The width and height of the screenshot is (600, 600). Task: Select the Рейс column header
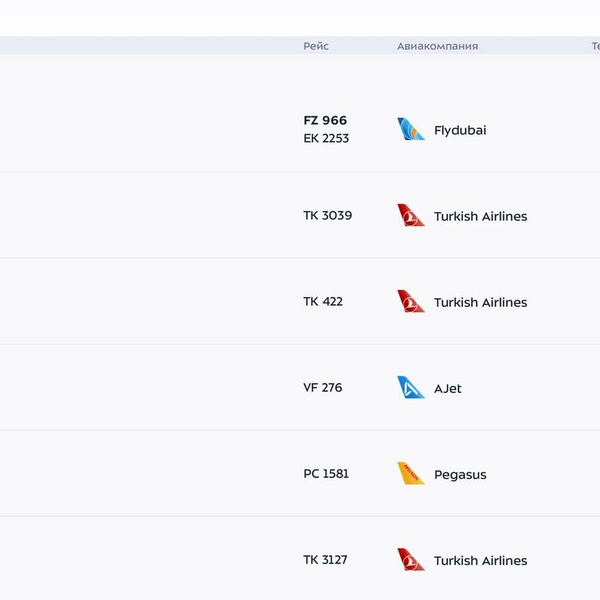[316, 46]
